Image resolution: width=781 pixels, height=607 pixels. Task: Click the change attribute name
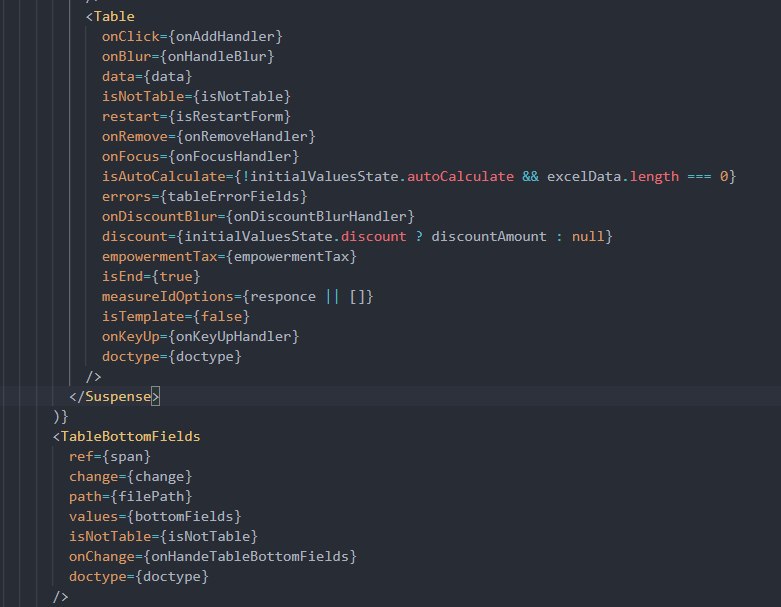click(94, 477)
